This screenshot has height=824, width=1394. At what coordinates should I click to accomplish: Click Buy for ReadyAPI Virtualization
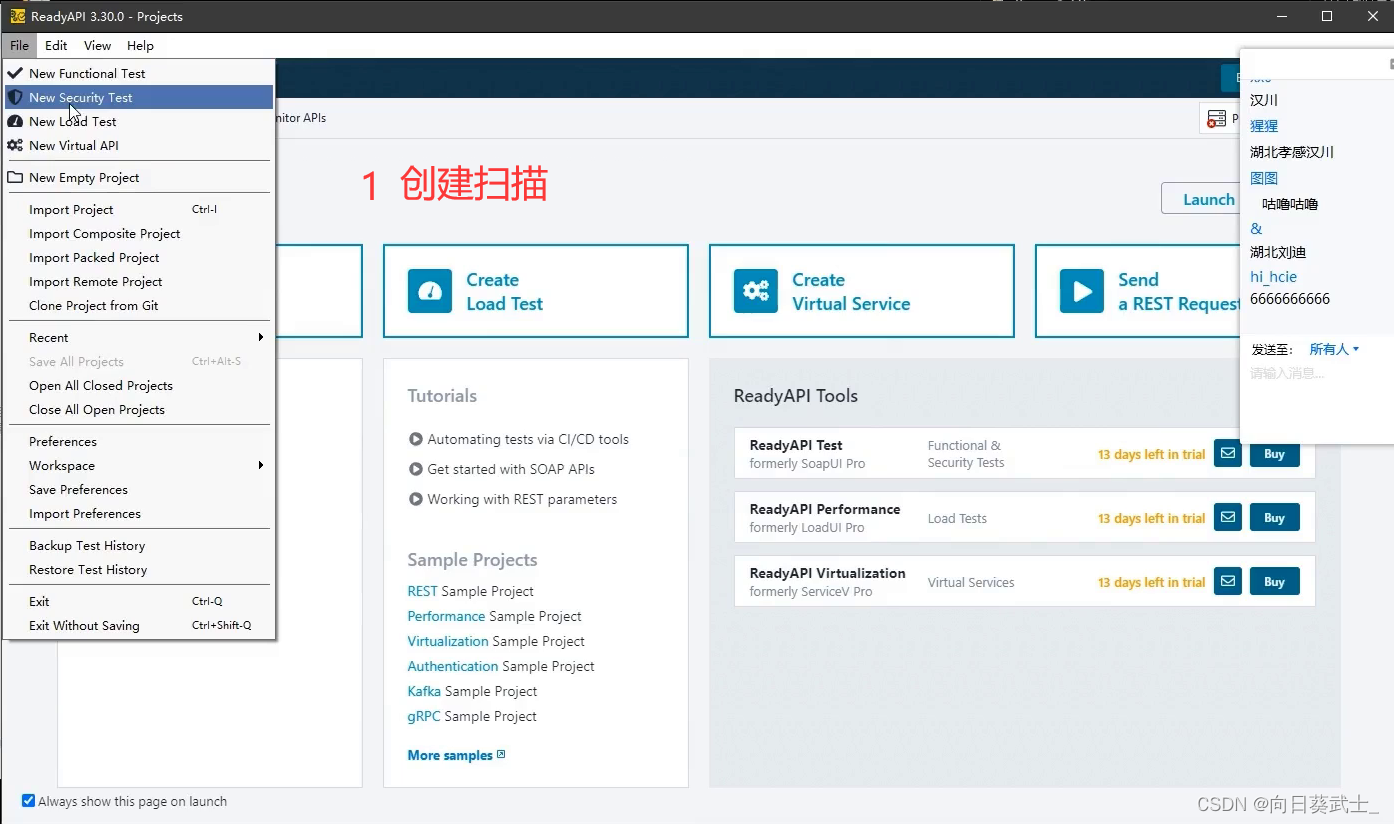1274,581
